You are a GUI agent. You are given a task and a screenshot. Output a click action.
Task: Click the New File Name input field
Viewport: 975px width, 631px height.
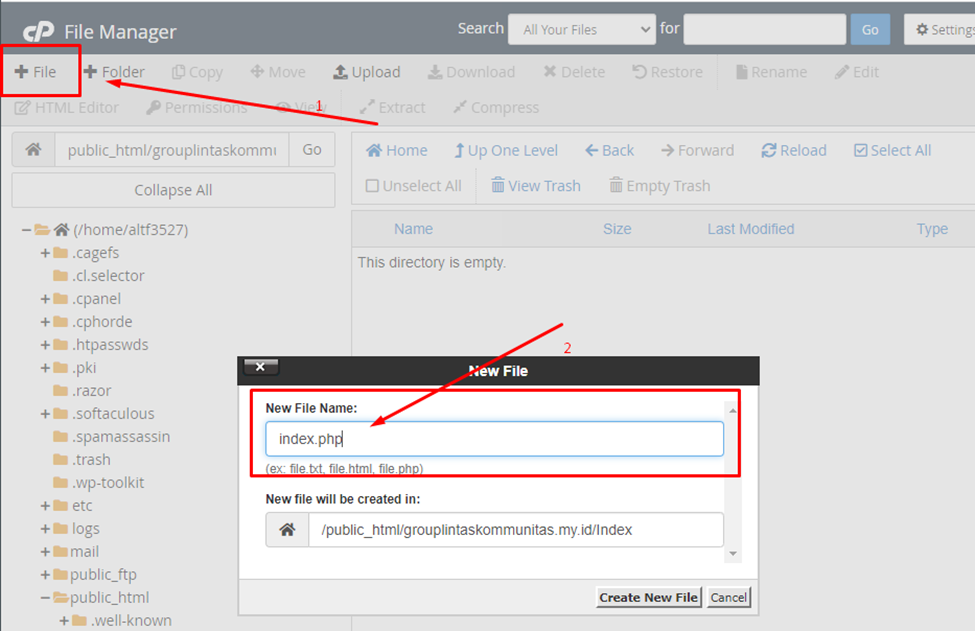(x=494, y=439)
